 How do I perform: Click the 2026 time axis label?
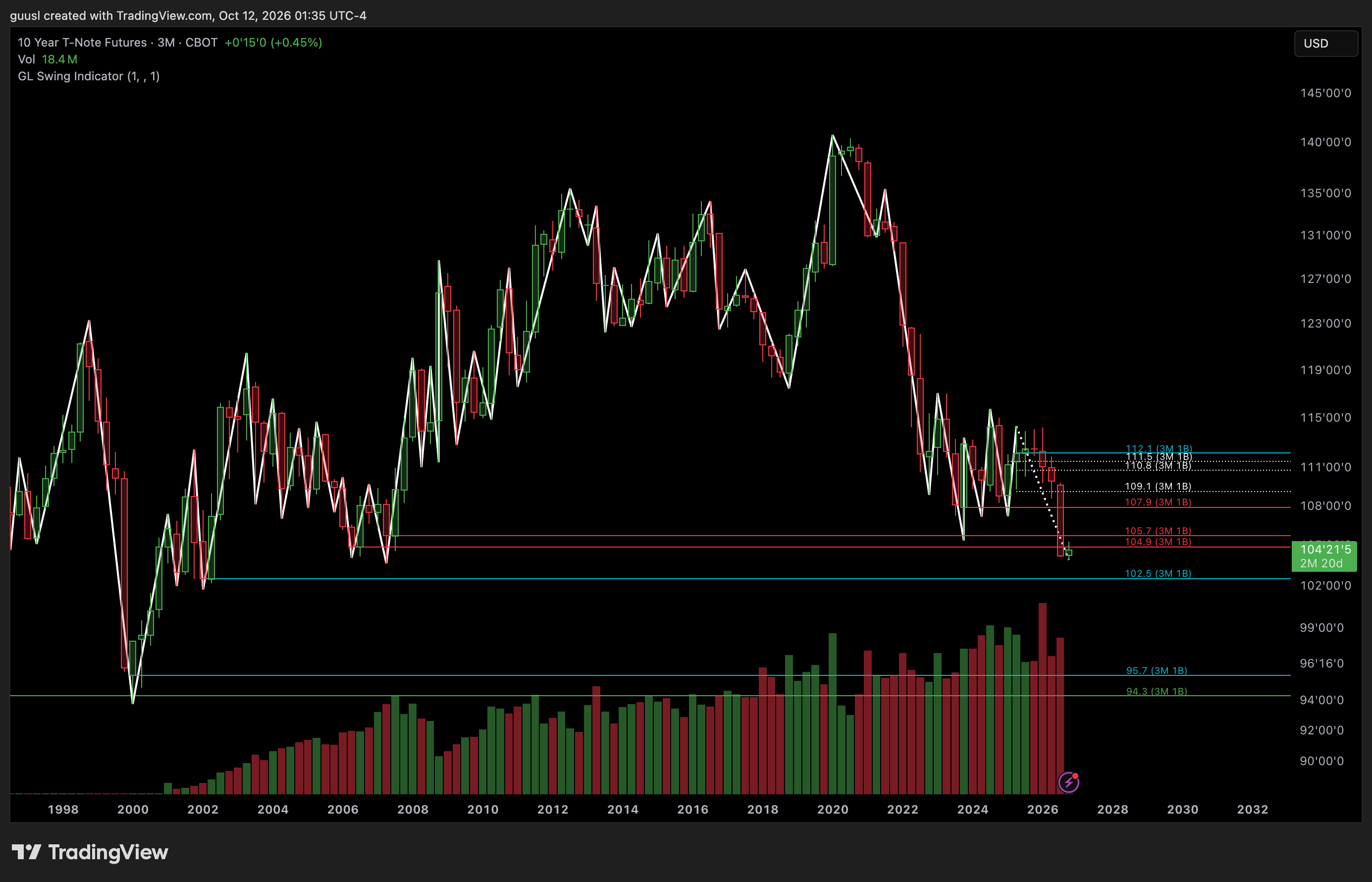point(1042,809)
